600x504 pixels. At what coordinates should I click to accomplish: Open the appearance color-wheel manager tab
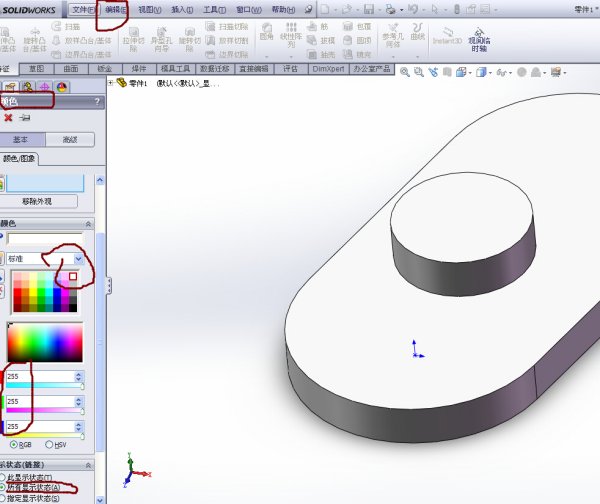(x=62, y=87)
